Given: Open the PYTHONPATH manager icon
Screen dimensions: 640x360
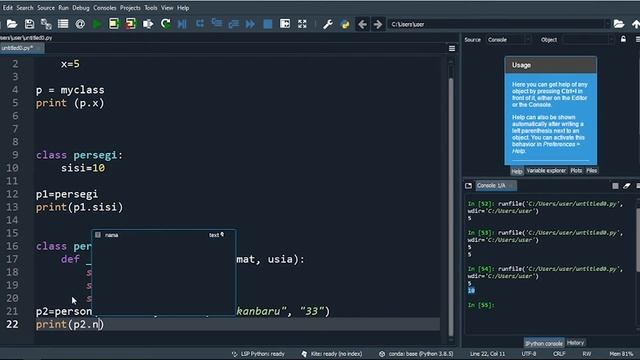Looking at the screenshot, I should 345,24.
